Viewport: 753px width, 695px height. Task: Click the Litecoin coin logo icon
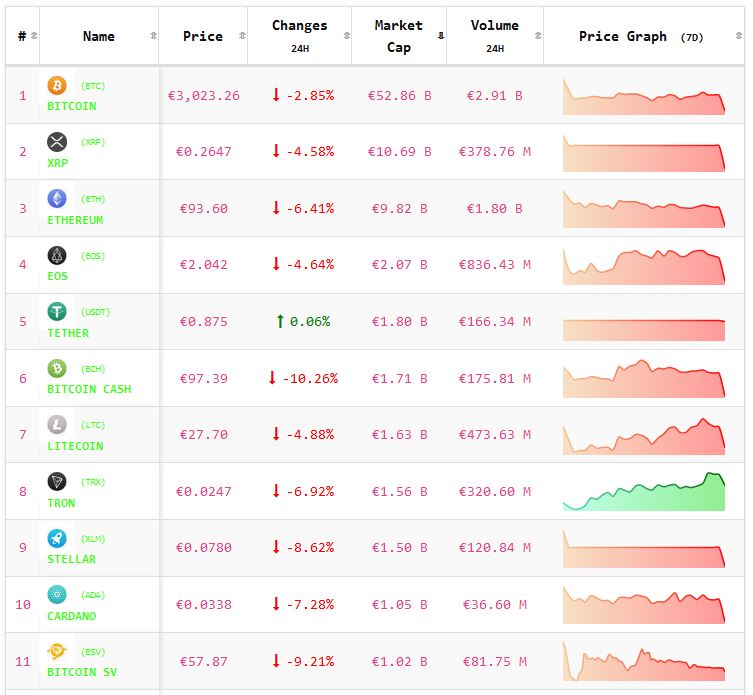[57, 425]
